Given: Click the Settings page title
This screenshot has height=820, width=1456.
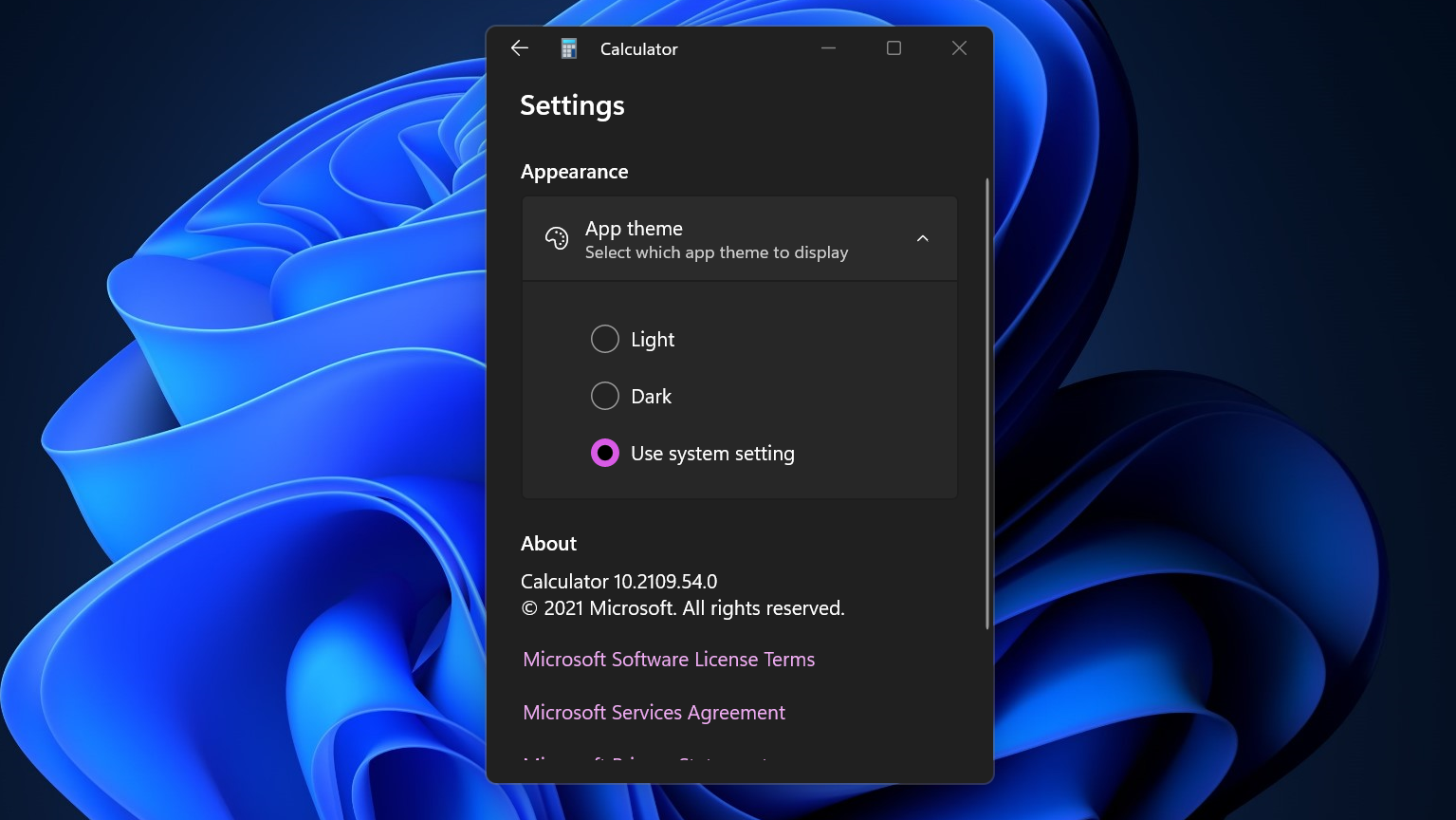Looking at the screenshot, I should [x=573, y=105].
